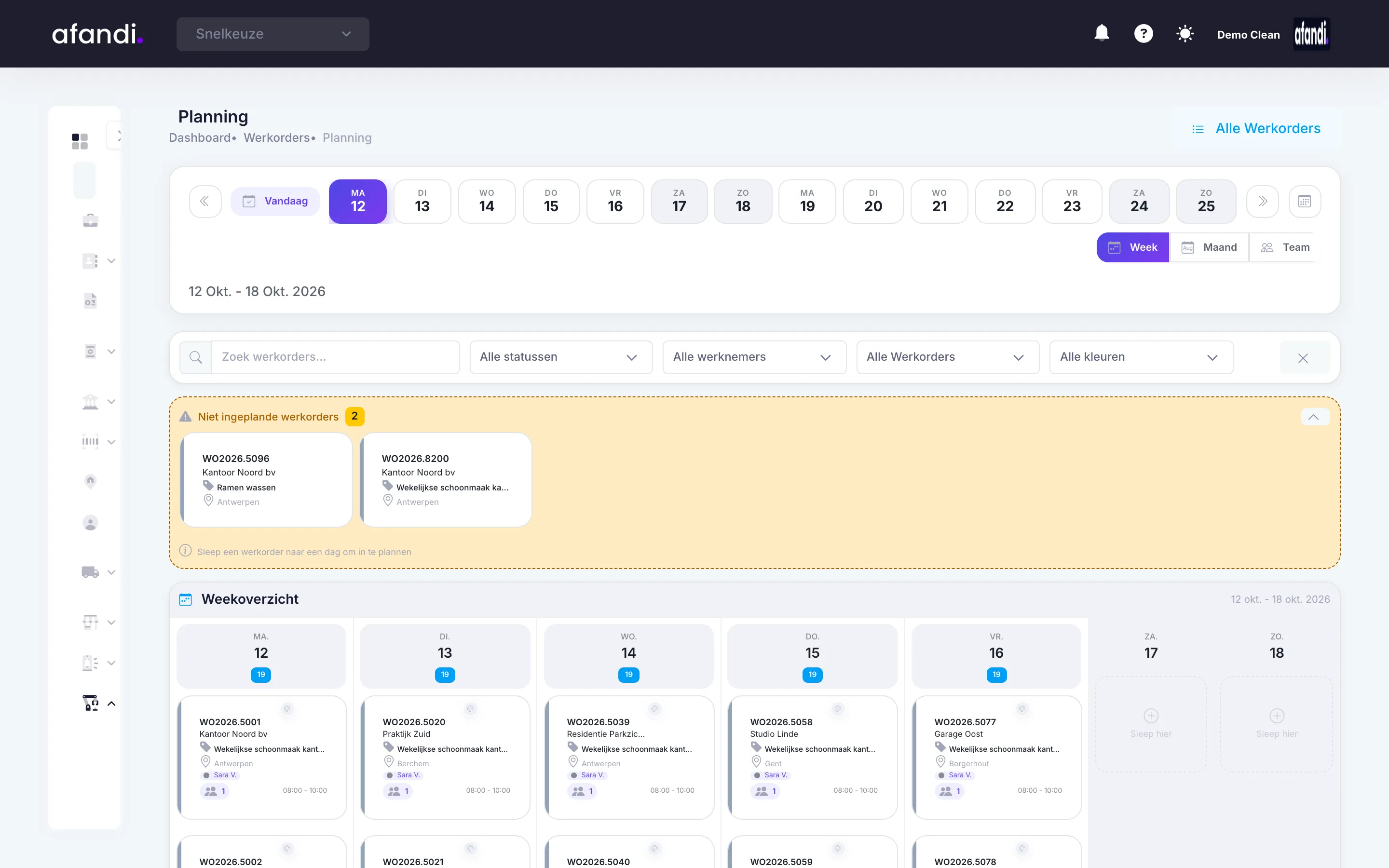Open the delivery truck icon in sidebar
The width and height of the screenshot is (1389, 868).
point(90,572)
